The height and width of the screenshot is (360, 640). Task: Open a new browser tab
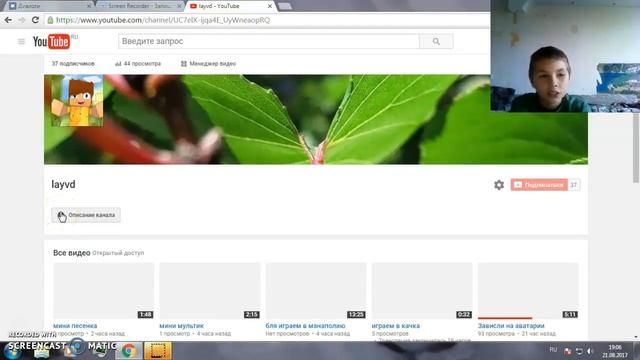284,6
